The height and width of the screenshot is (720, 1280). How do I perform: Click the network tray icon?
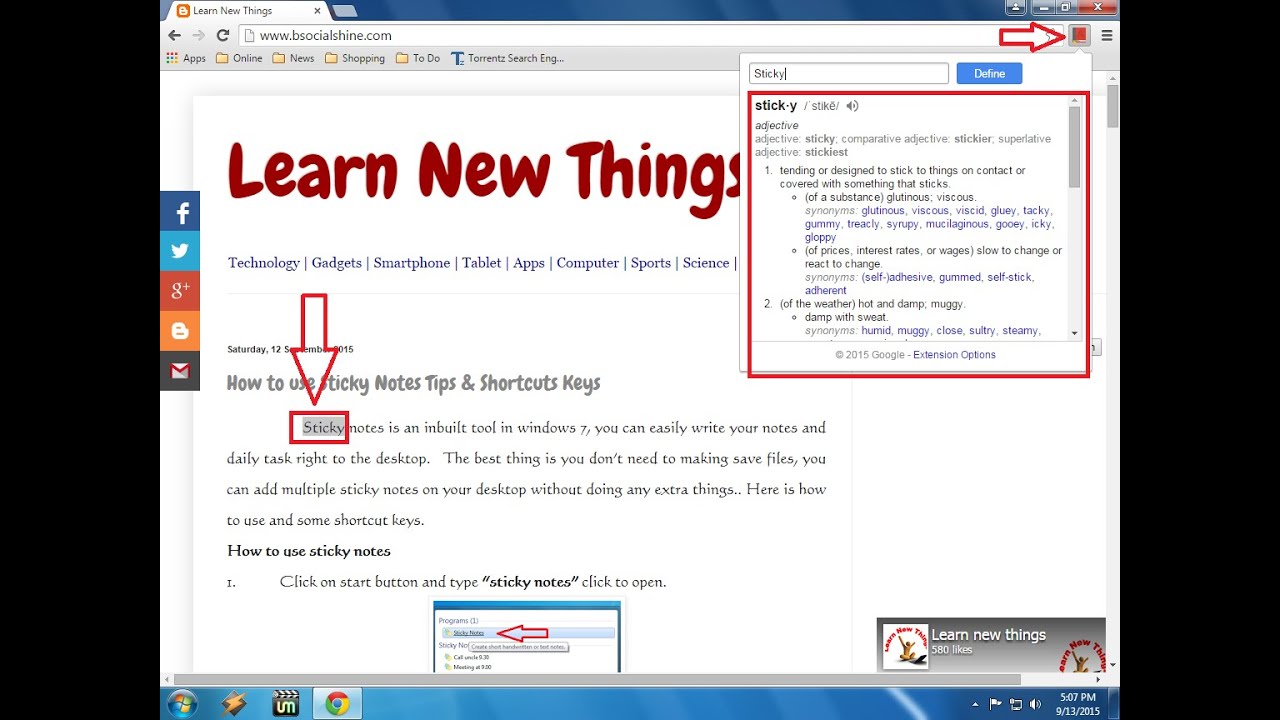[x=1015, y=704]
